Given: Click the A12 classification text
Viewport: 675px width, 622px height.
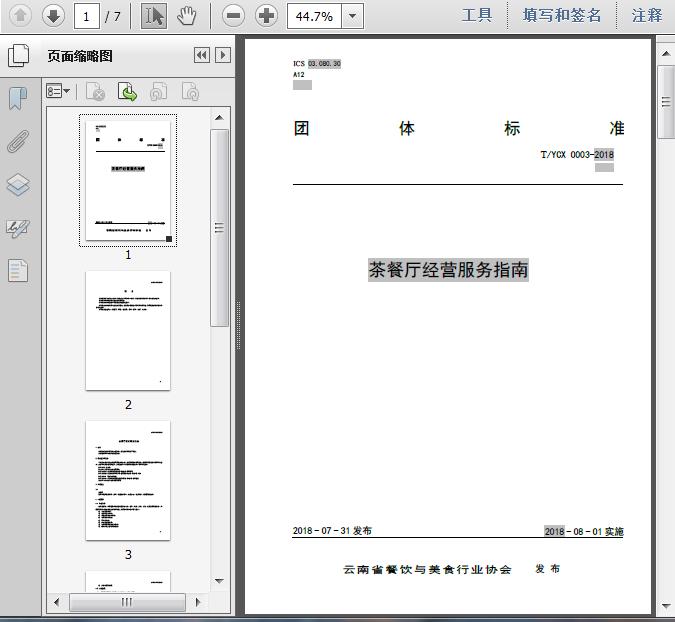Looking at the screenshot, I should [299, 74].
